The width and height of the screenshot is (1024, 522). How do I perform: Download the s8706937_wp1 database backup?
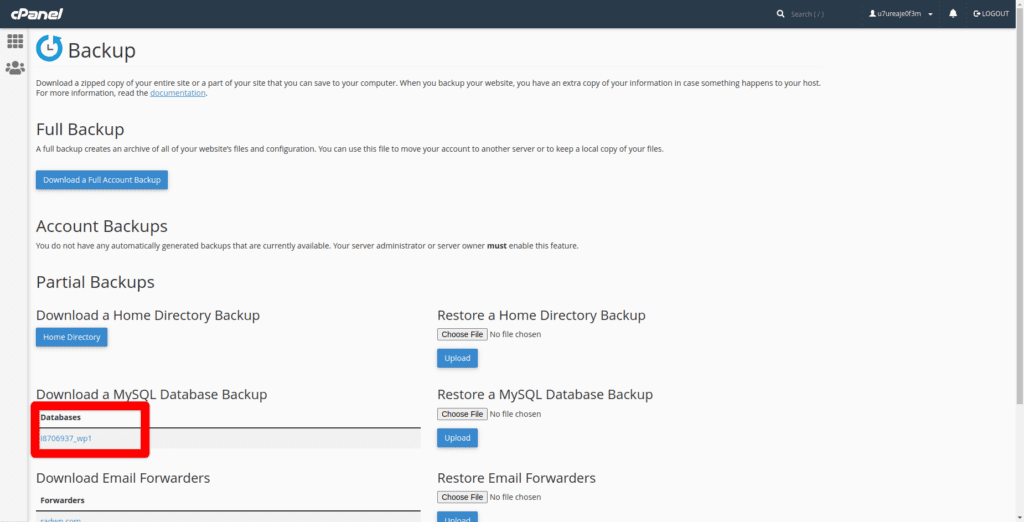[66, 438]
